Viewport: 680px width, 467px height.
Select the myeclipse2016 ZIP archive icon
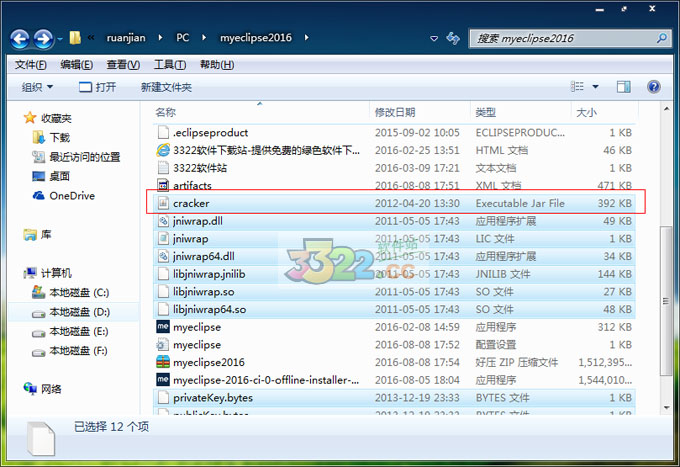coord(163,362)
